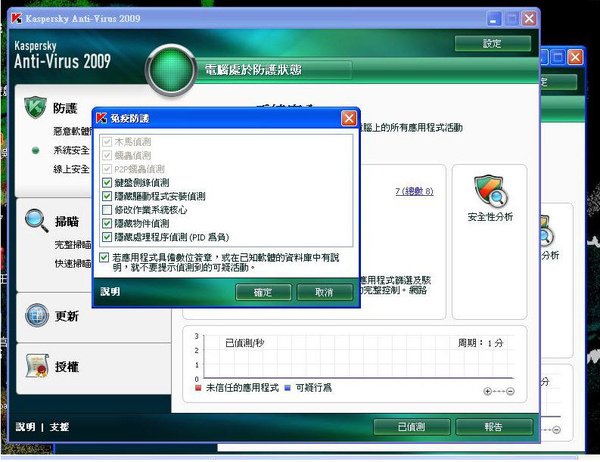Enable 修改作業系統核心 checkbox
Image resolution: width=600 pixels, height=462 pixels.
[x=107, y=210]
